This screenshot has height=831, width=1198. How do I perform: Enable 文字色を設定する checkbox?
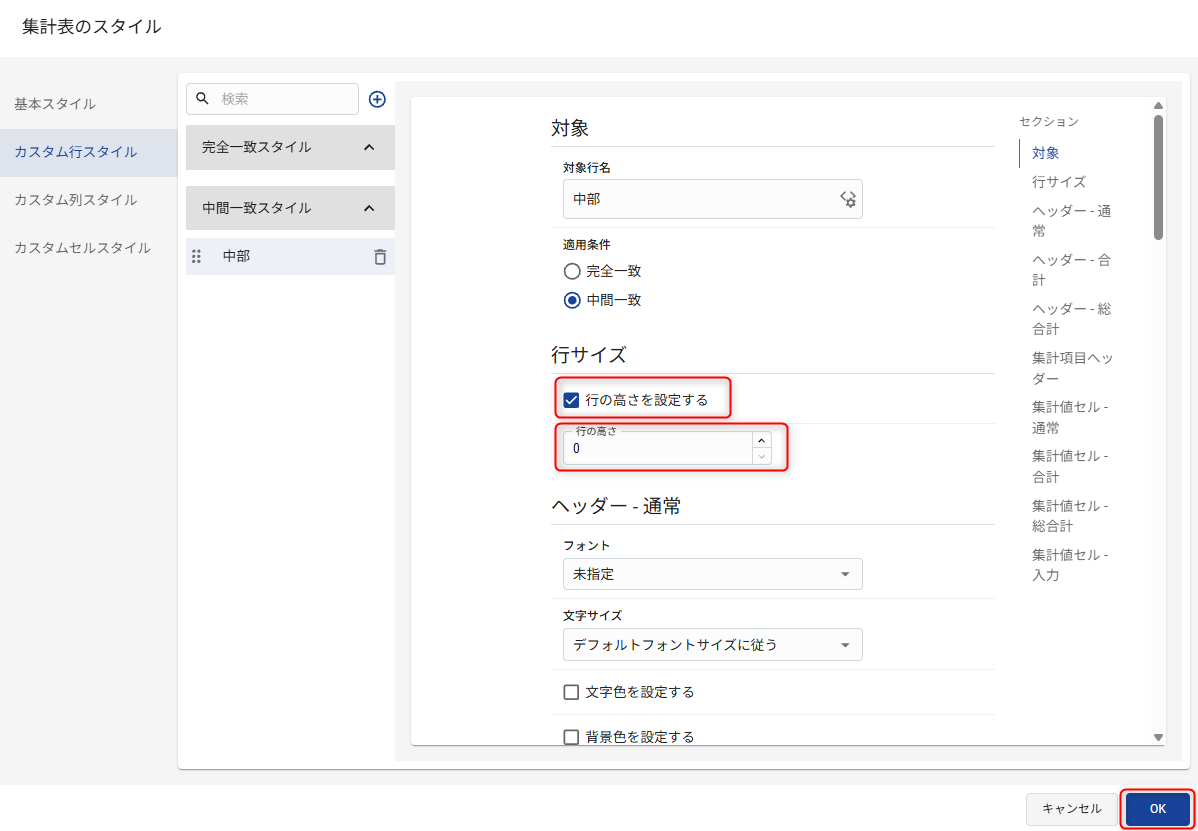(572, 692)
